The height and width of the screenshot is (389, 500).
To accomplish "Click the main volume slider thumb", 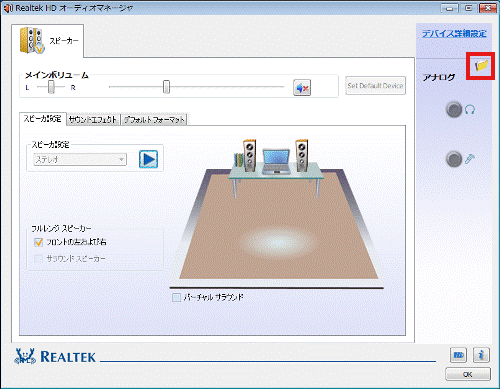I will coord(166,87).
